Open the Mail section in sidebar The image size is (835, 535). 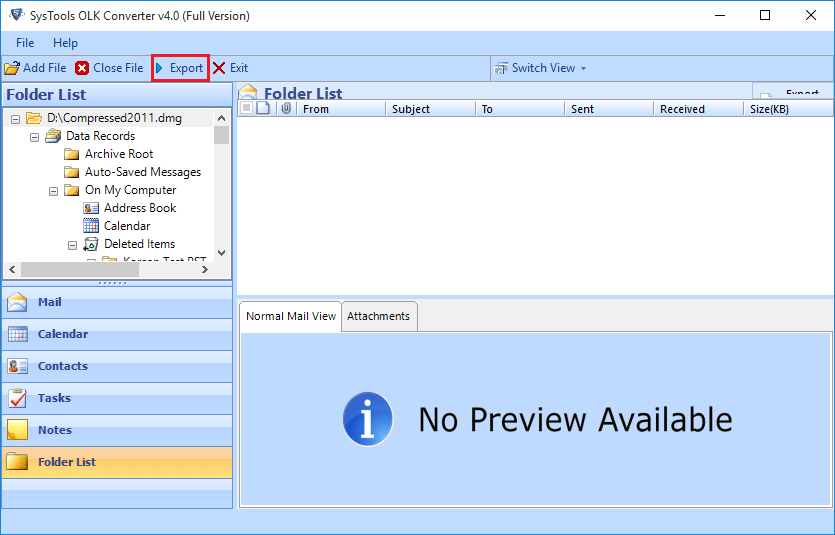coord(50,302)
